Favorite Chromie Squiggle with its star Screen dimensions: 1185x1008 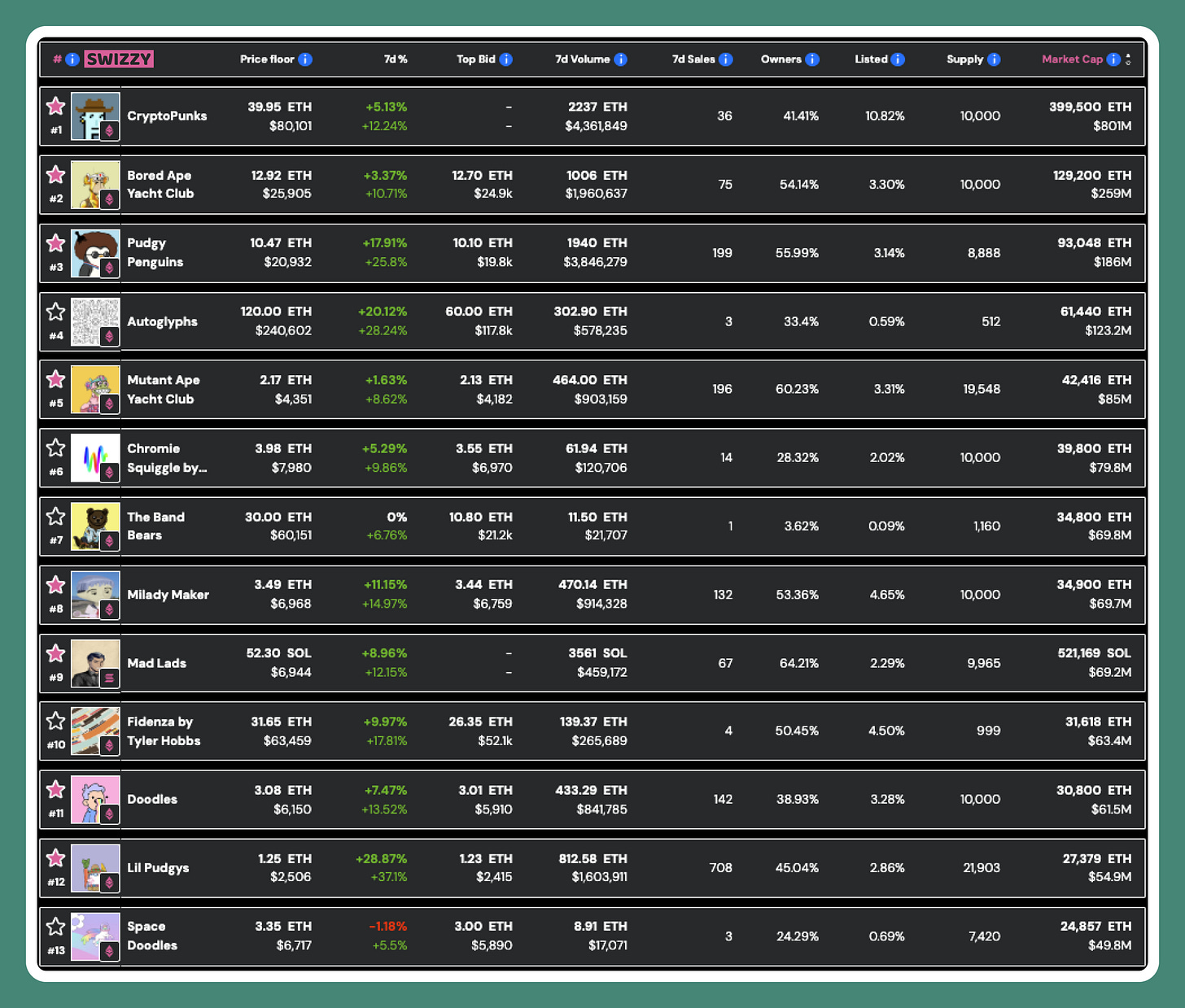tap(55, 447)
